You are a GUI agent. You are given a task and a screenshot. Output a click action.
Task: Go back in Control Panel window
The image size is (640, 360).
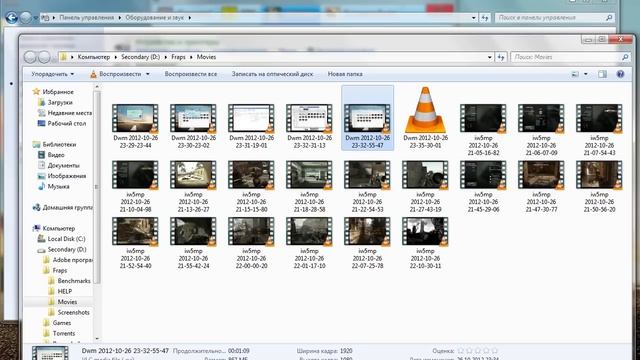click(x=11, y=18)
